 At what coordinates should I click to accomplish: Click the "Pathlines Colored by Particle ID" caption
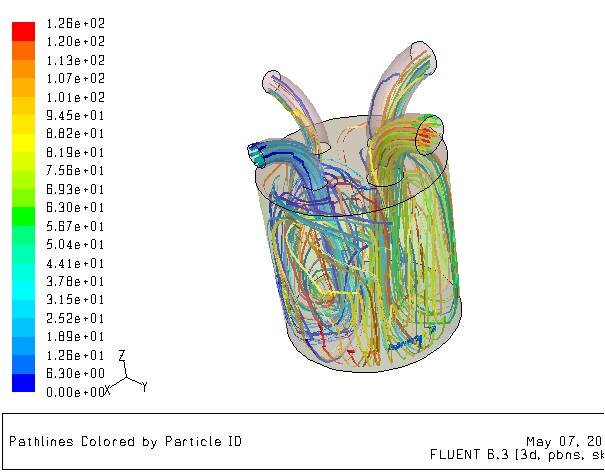[125, 442]
